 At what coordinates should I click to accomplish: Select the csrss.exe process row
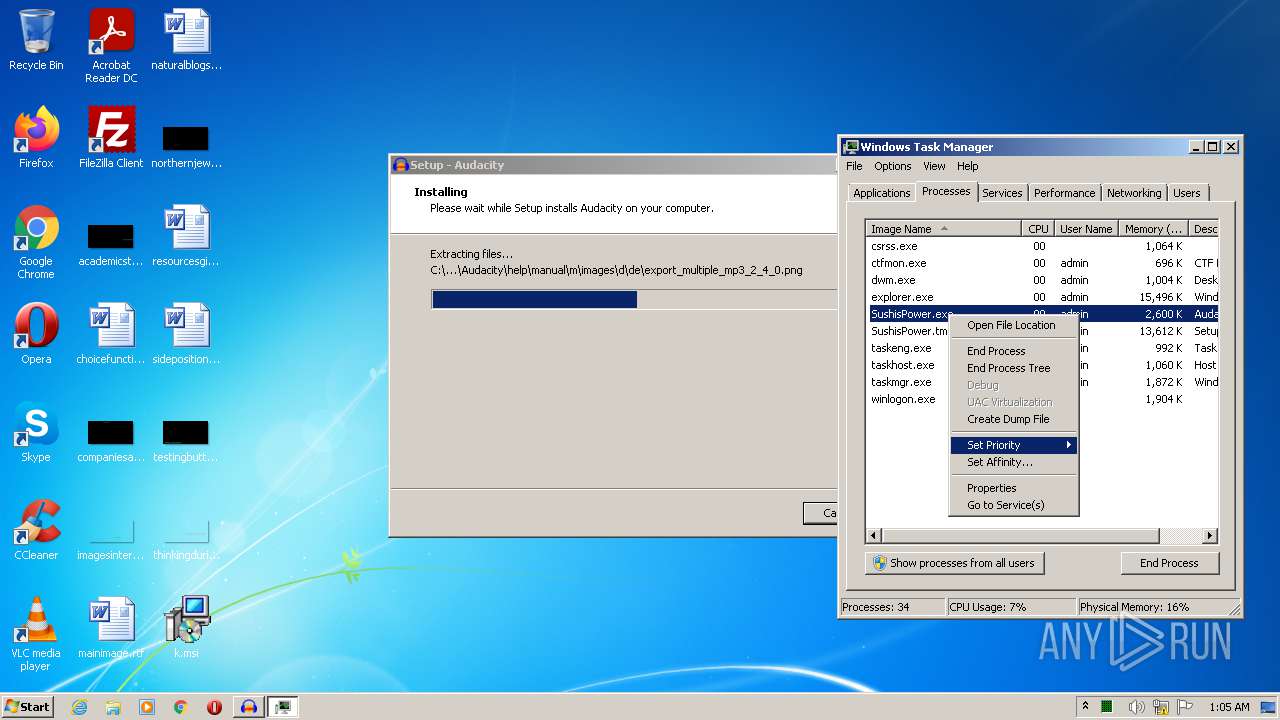click(x=1042, y=246)
